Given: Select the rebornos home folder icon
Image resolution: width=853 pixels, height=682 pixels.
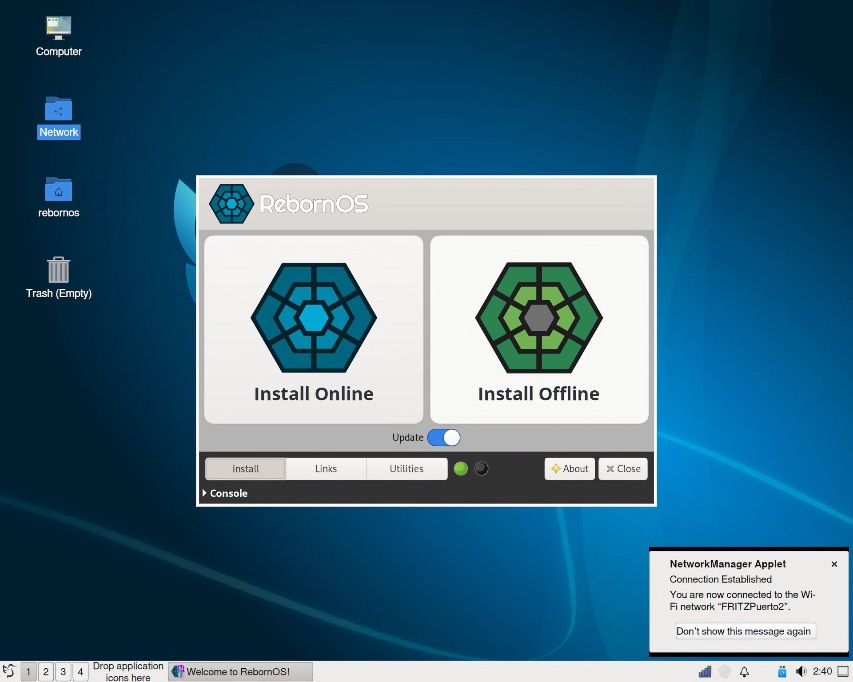Looking at the screenshot, I should click(x=58, y=189).
